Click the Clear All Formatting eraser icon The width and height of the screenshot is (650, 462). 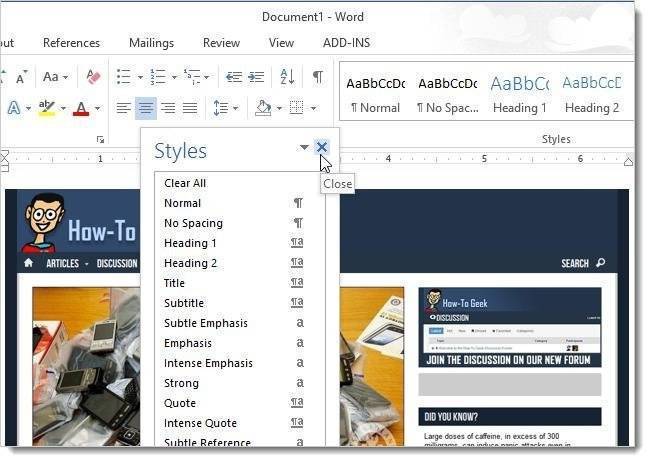point(93,77)
